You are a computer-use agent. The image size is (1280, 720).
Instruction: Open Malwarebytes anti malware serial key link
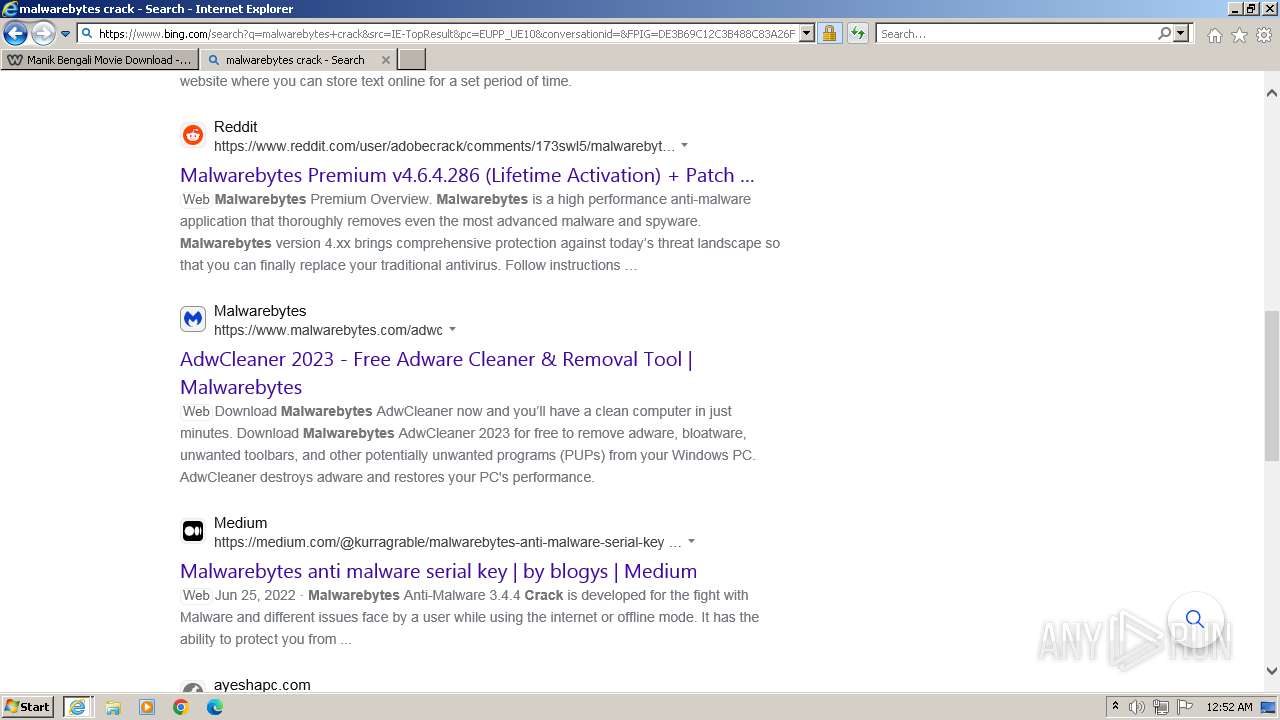coord(438,571)
